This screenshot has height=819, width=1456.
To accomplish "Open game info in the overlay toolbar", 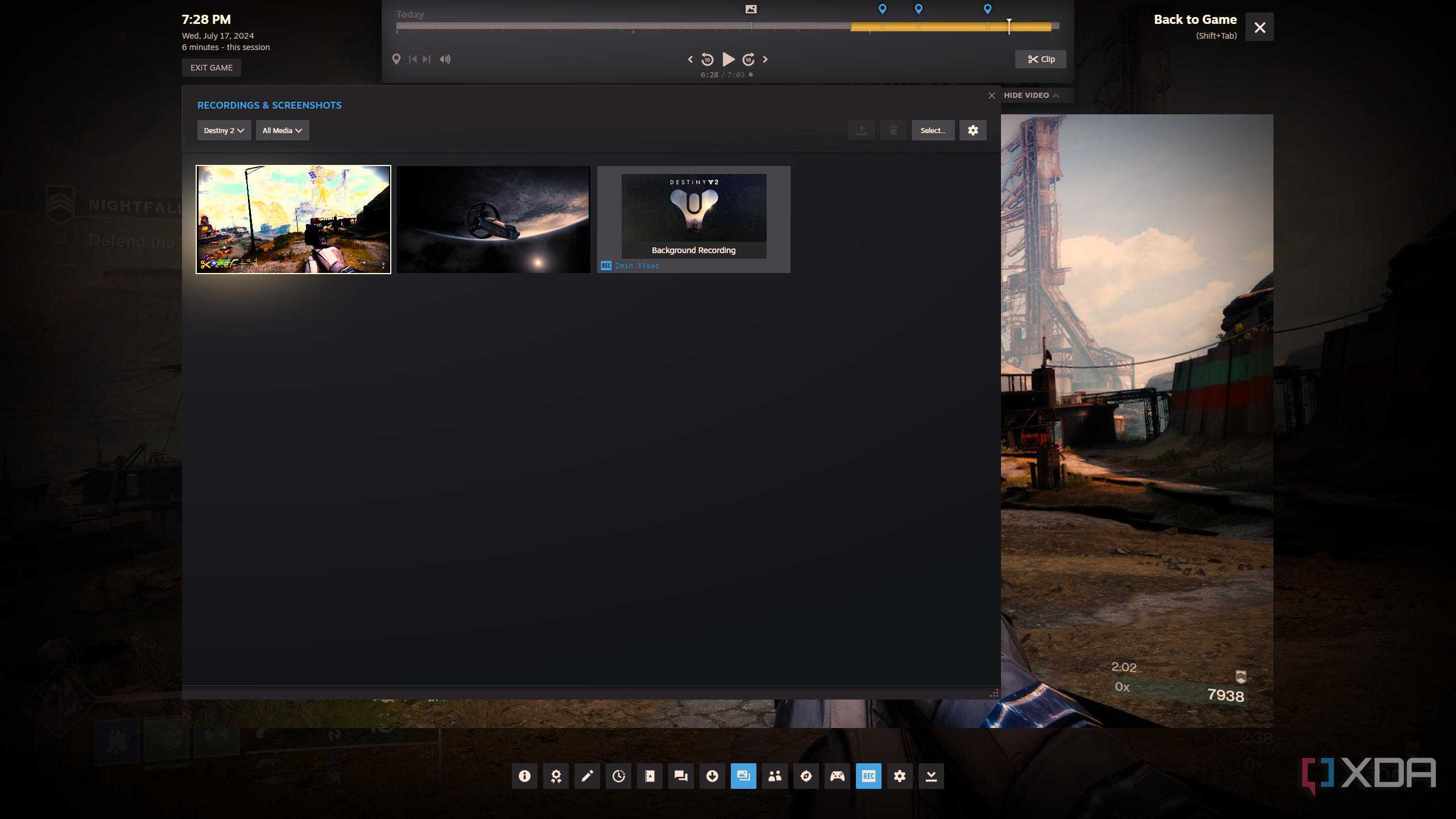I will 524,776.
